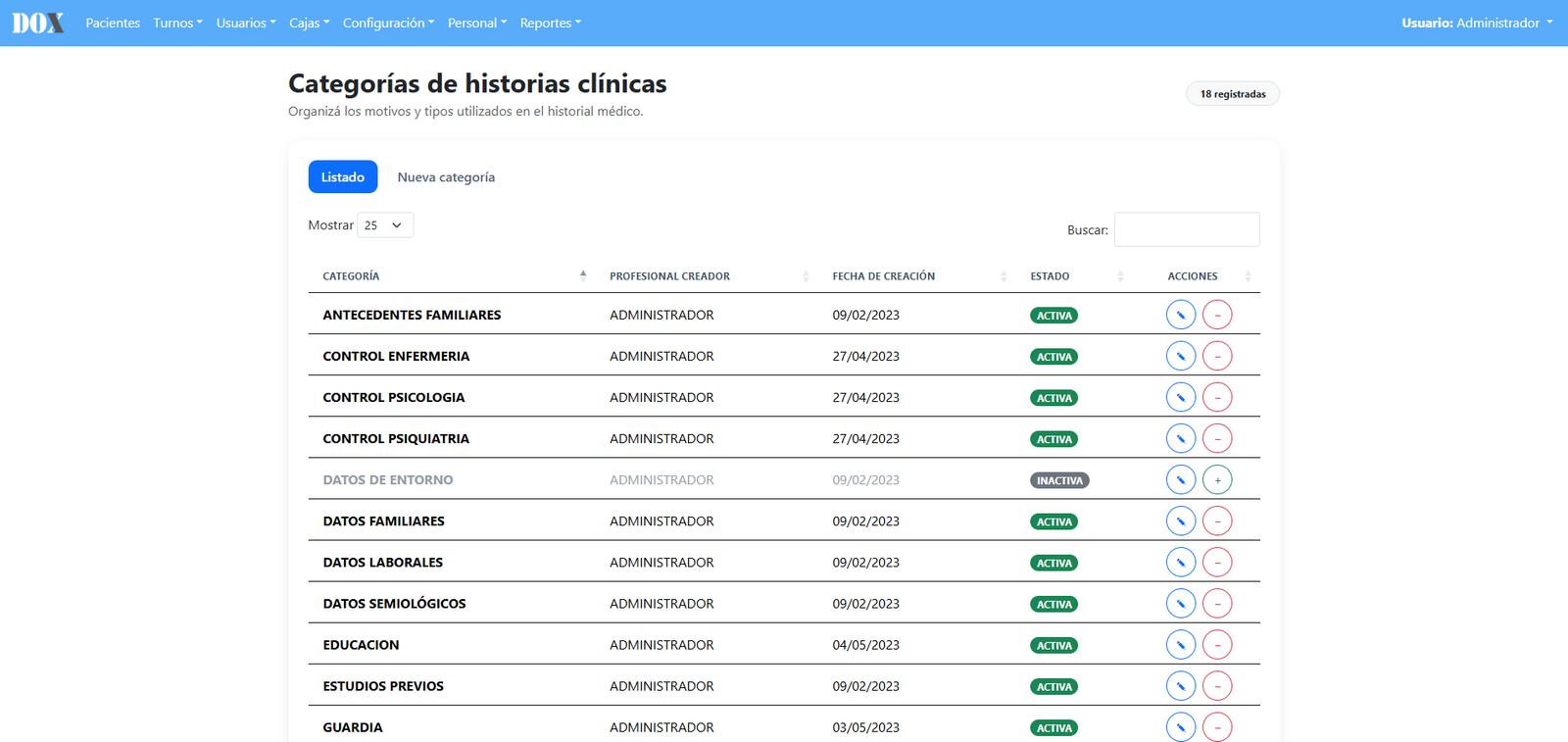Edit the CONTROL PSIQUIATRIA row

[x=1181, y=438]
